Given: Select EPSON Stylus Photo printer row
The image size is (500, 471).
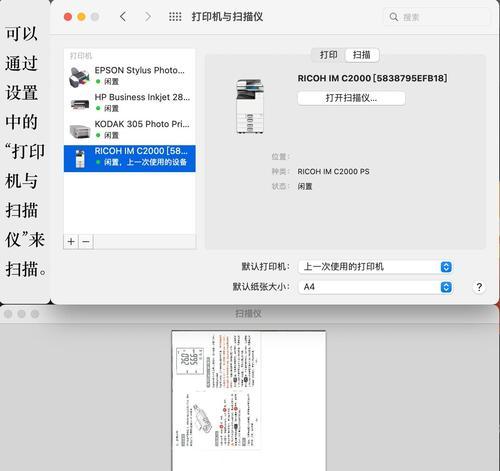Looking at the screenshot, I should [130, 76].
